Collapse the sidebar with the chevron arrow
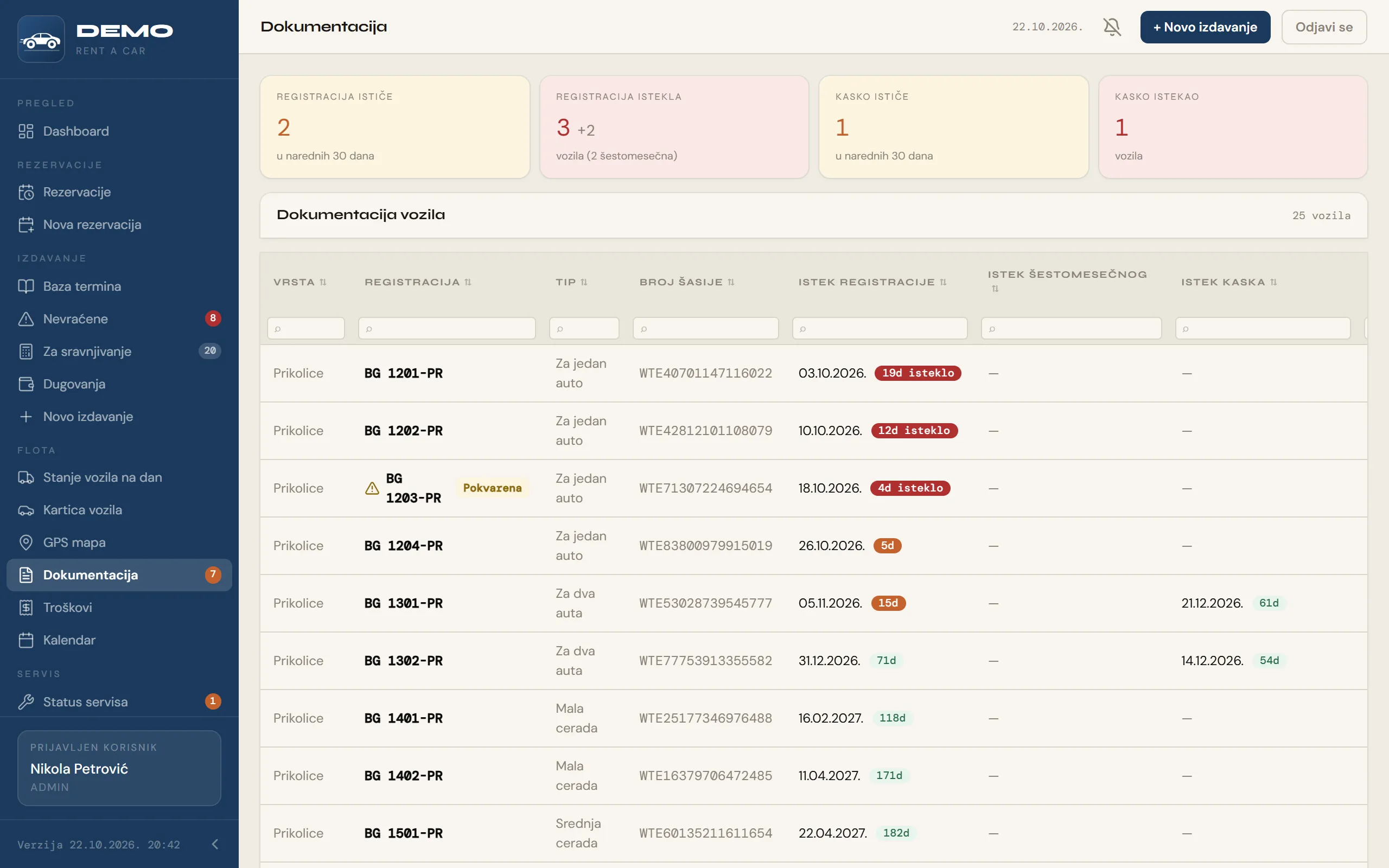 click(215, 844)
